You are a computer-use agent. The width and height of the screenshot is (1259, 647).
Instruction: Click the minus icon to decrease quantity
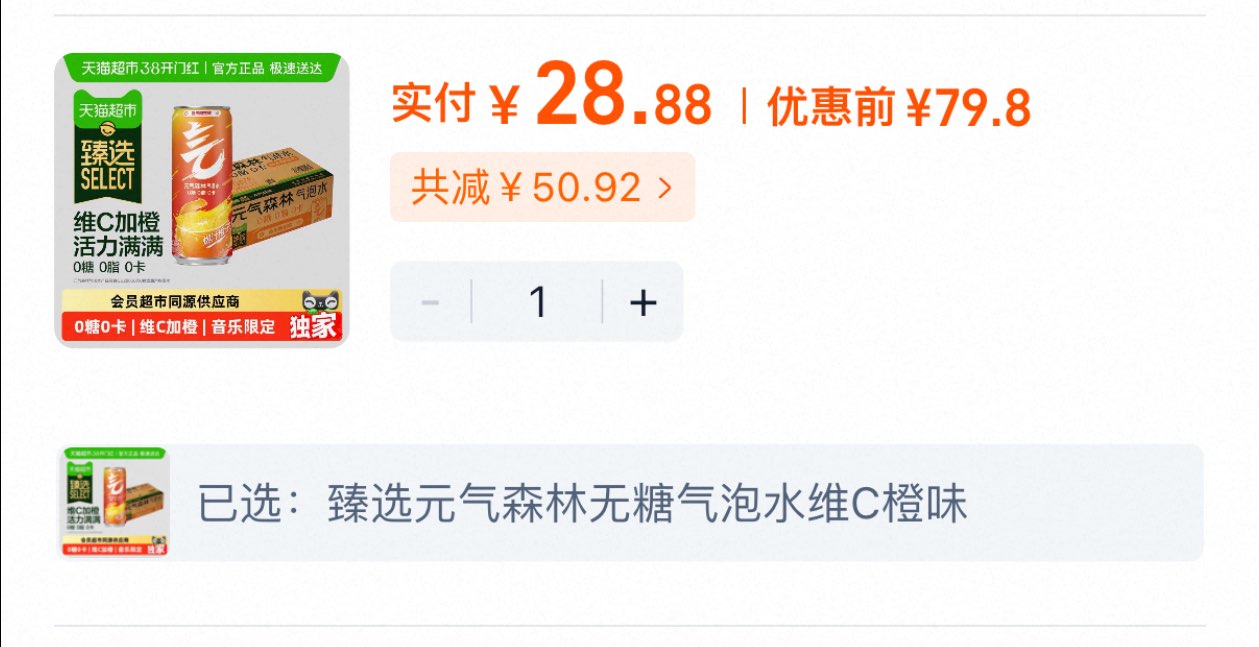click(431, 302)
